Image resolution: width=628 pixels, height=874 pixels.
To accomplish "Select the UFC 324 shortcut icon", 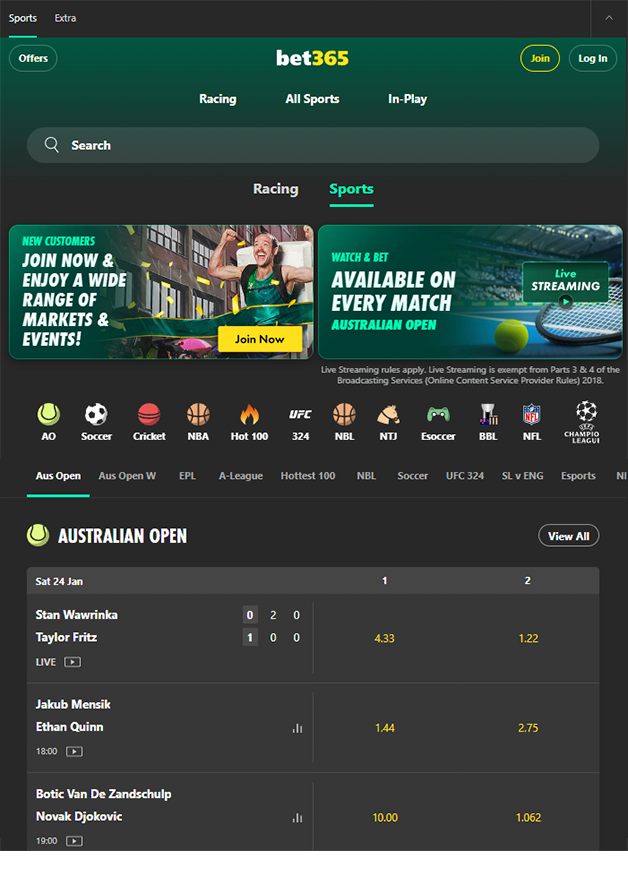I will click(x=300, y=415).
